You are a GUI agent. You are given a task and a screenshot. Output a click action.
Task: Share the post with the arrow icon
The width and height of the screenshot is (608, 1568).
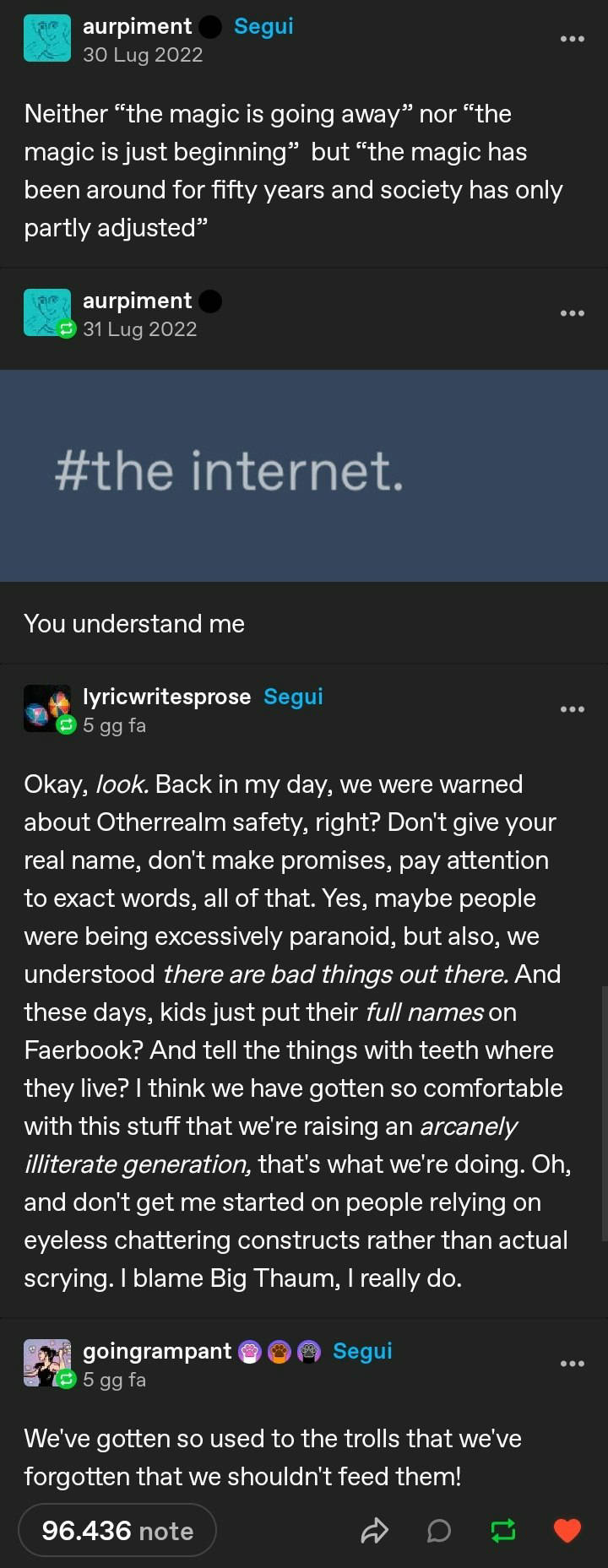pos(374,1531)
